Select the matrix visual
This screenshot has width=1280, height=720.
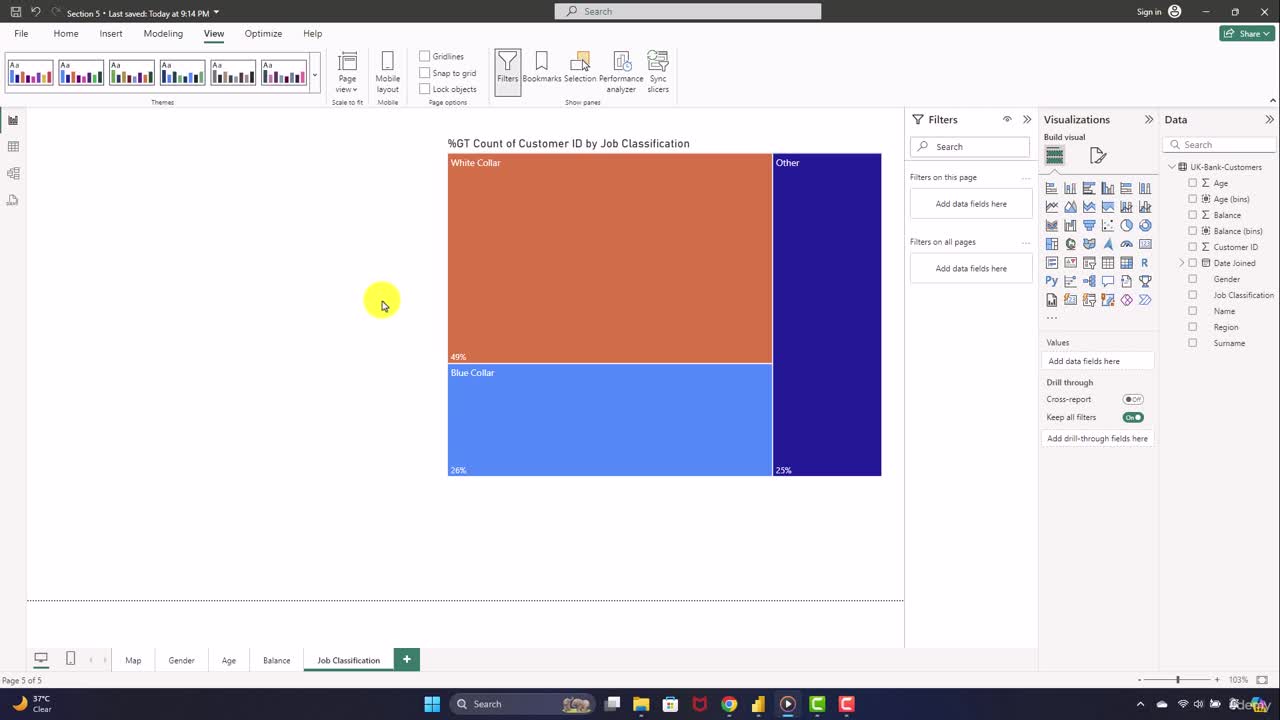[1126, 263]
